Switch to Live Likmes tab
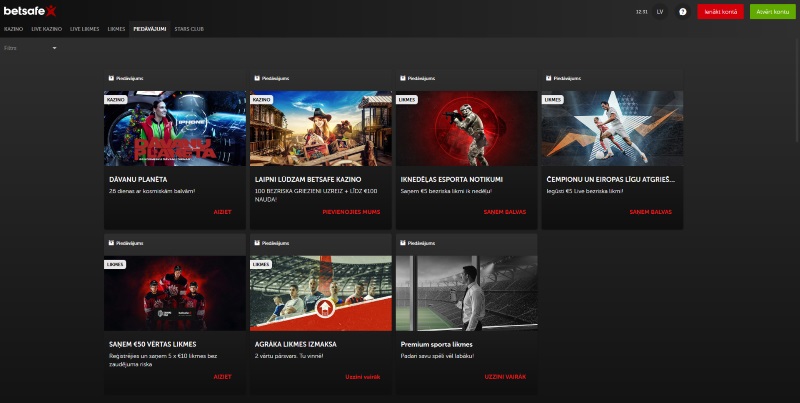The height and width of the screenshot is (403, 800). (x=85, y=29)
